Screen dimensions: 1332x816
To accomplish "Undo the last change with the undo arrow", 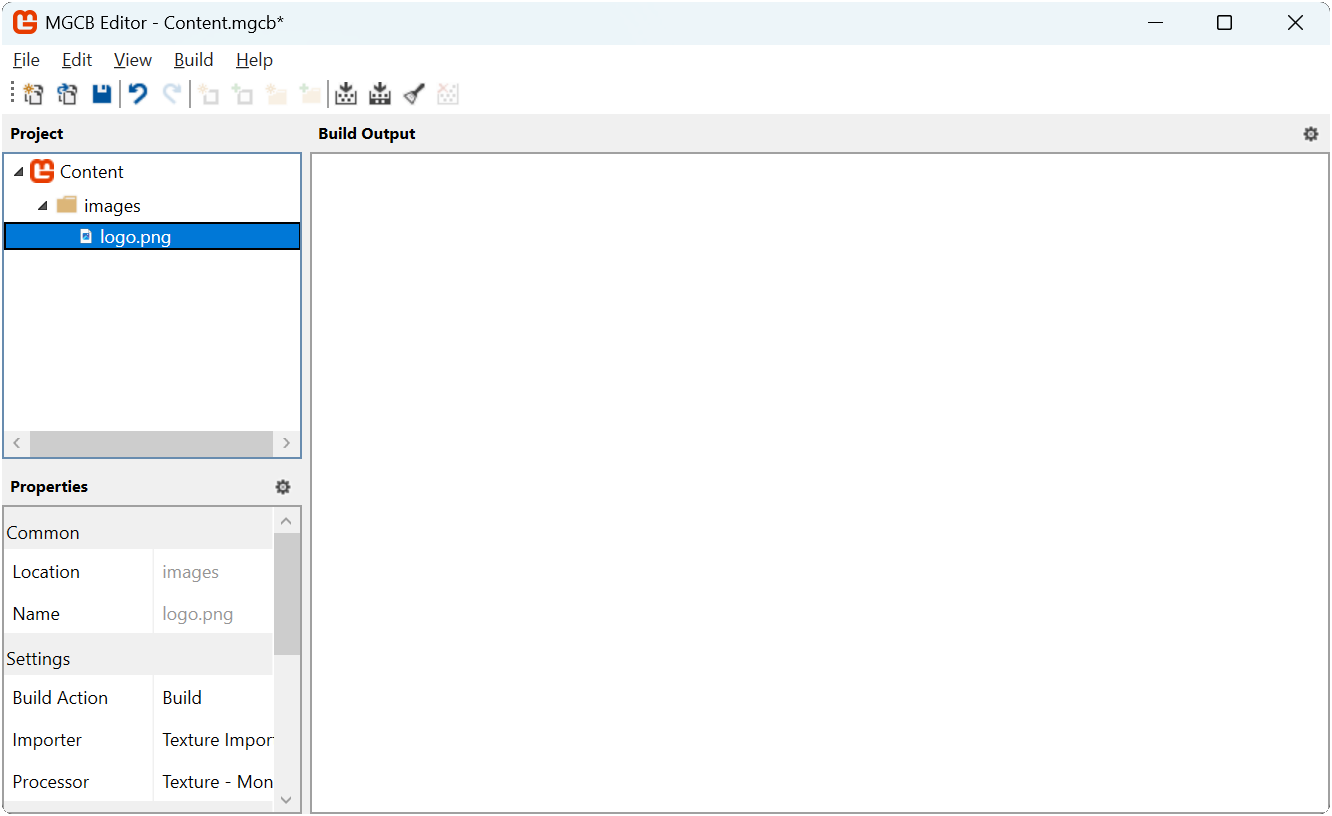I will click(x=137, y=93).
